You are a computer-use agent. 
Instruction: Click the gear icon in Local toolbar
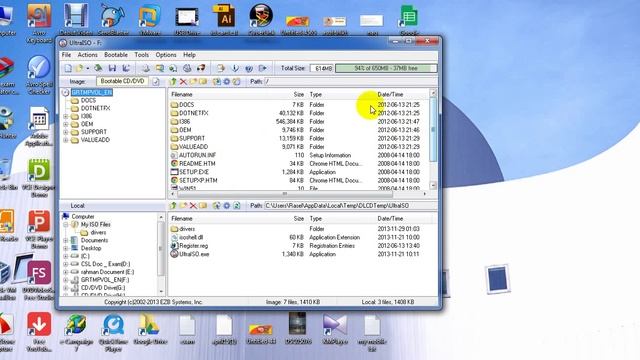pos(227,206)
